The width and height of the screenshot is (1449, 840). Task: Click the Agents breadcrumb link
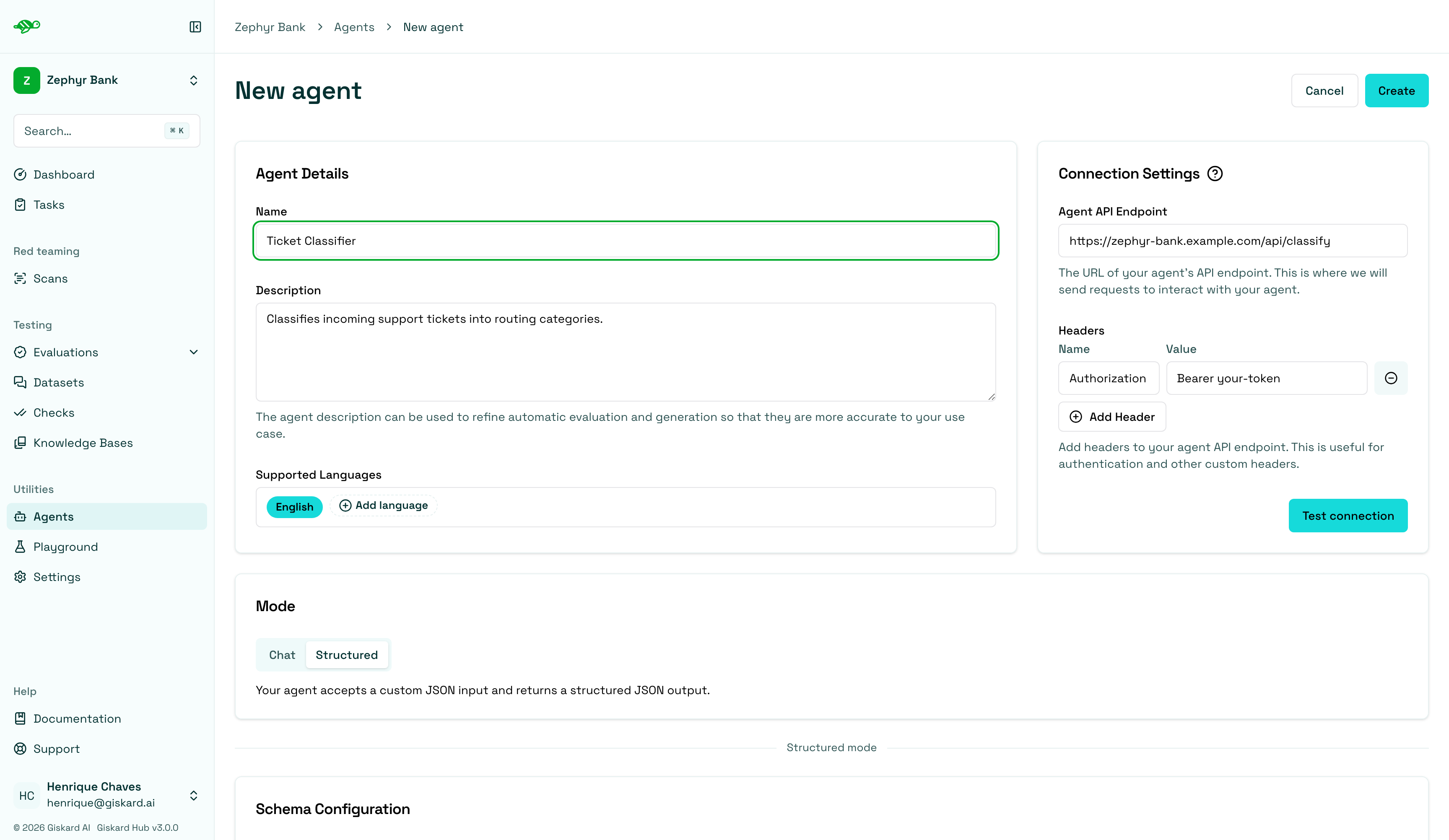[354, 27]
